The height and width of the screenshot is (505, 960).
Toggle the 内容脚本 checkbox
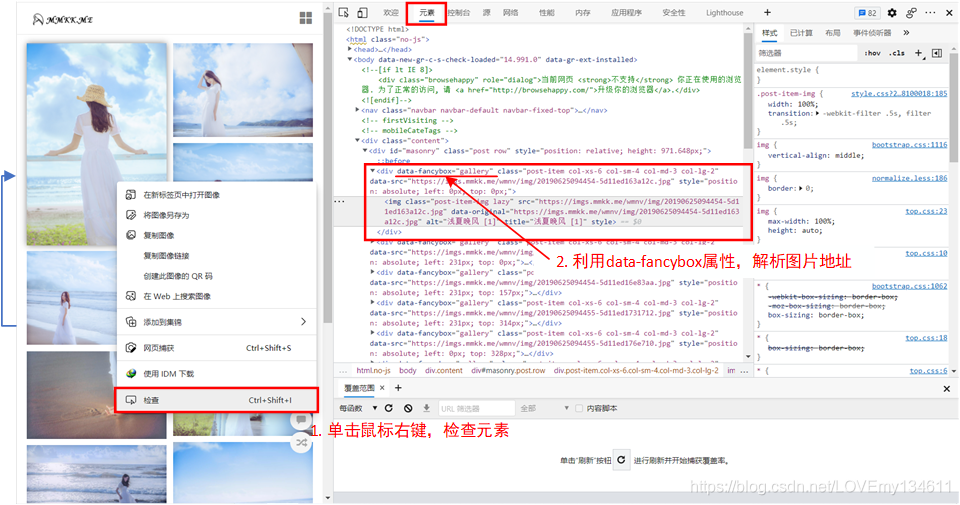click(x=579, y=408)
